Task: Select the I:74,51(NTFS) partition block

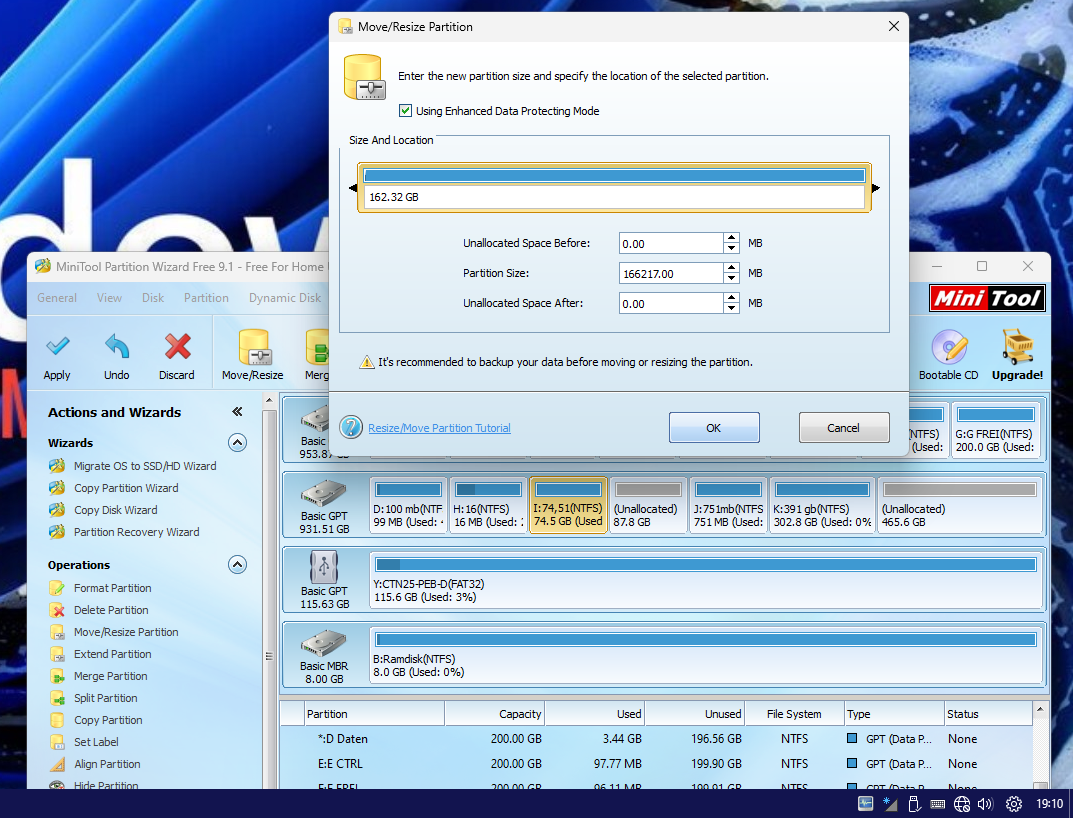Action: (568, 505)
